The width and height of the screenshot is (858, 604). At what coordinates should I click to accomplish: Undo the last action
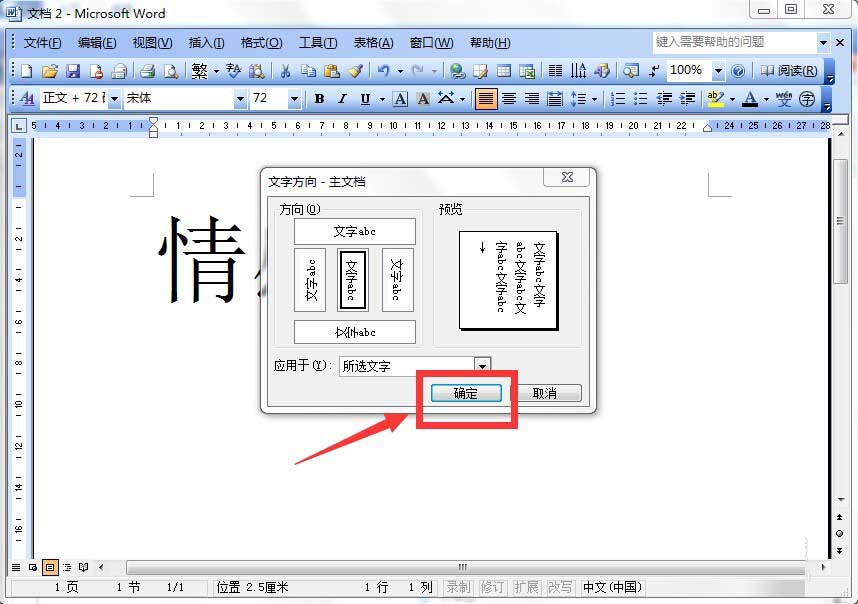384,71
